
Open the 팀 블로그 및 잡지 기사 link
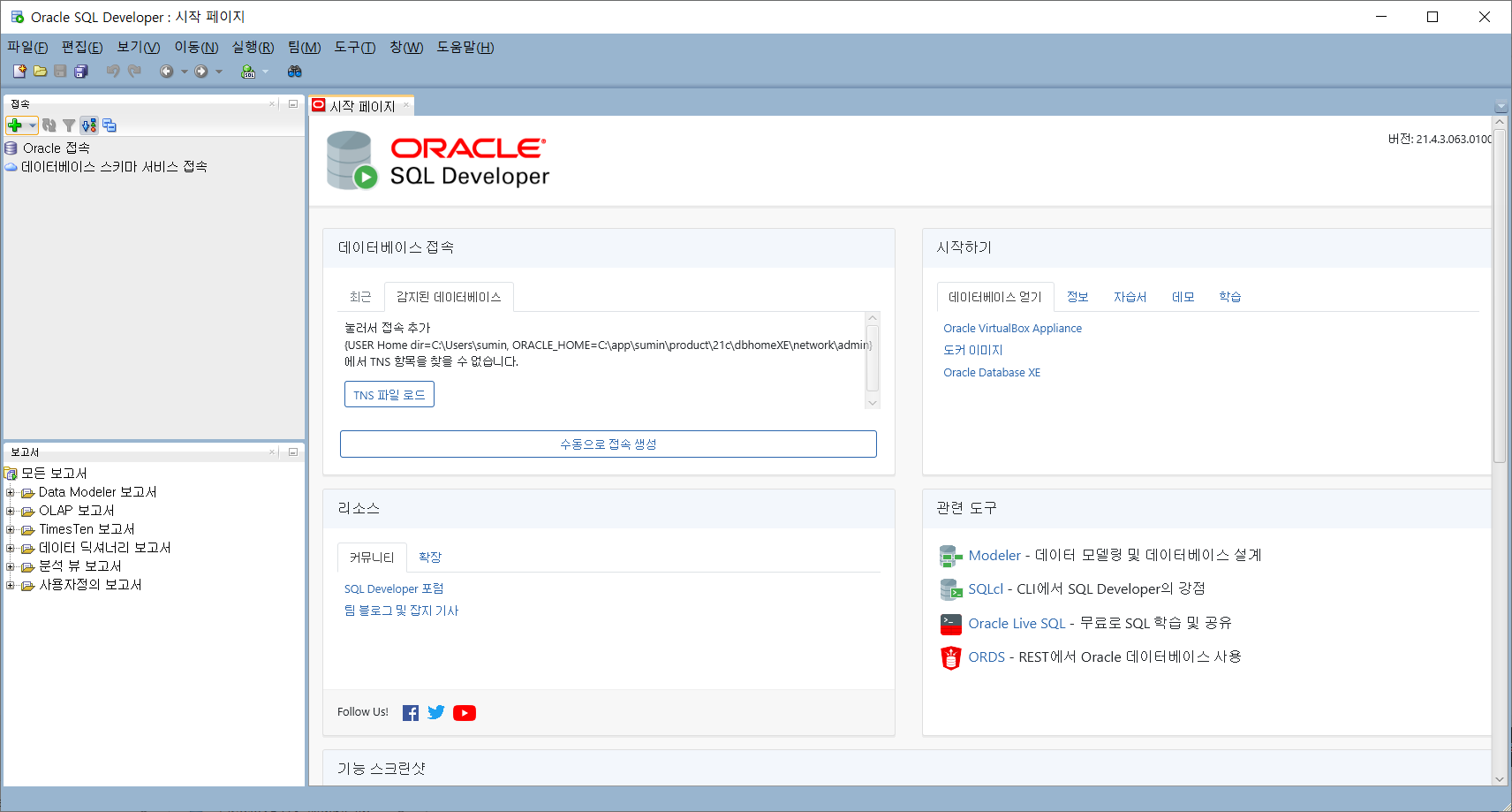coord(401,611)
